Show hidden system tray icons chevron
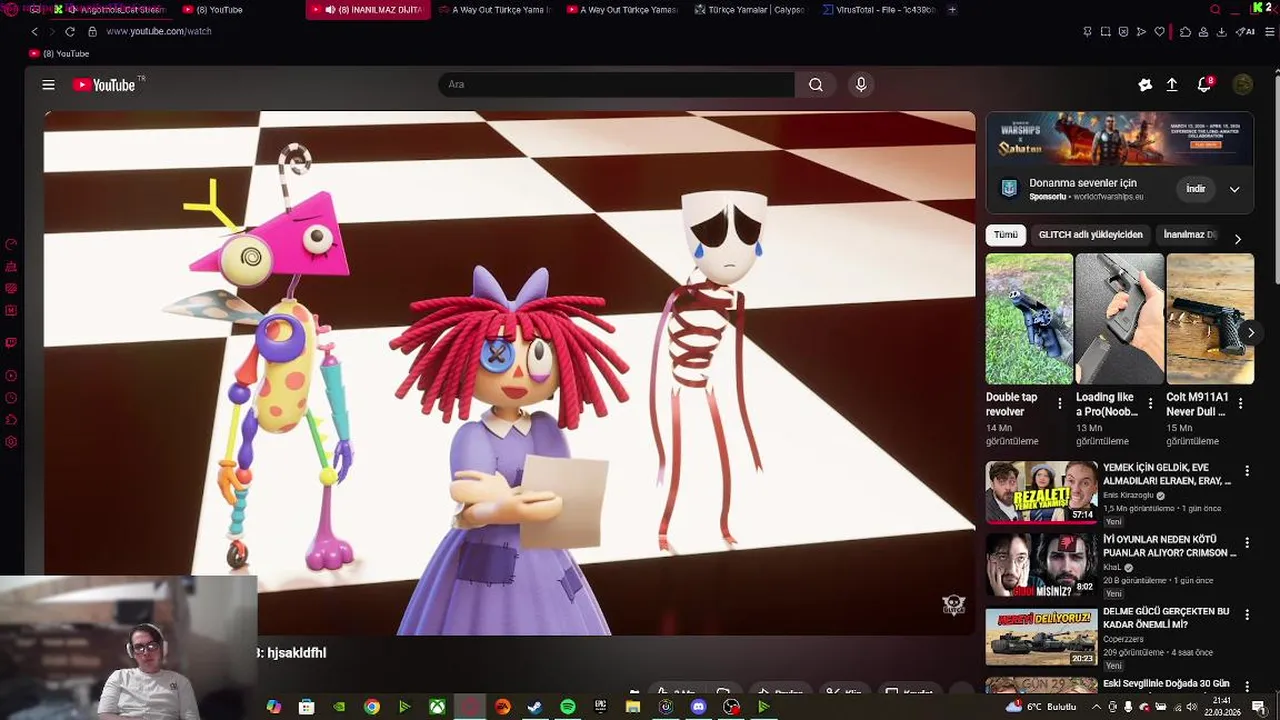 [1097, 707]
